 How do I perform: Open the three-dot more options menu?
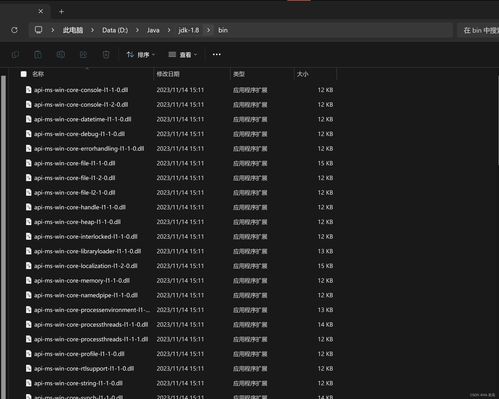[217, 54]
